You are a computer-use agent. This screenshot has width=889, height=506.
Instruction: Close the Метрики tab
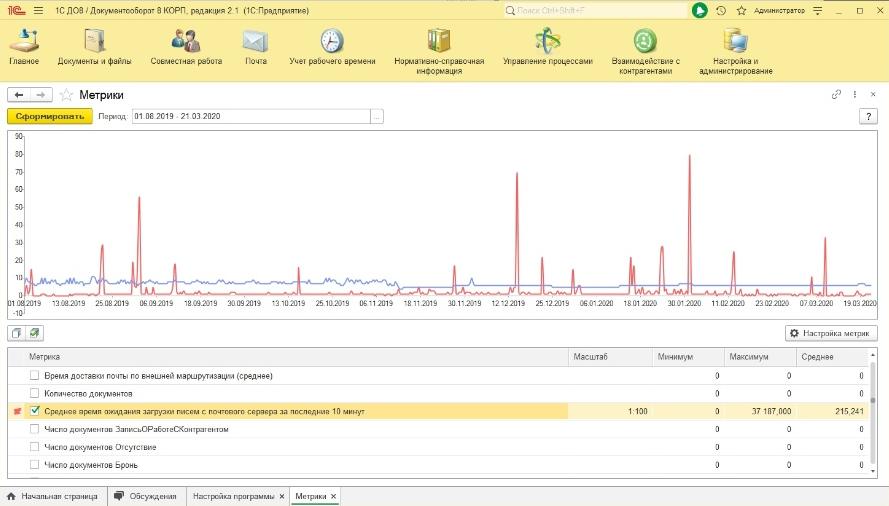(333, 496)
